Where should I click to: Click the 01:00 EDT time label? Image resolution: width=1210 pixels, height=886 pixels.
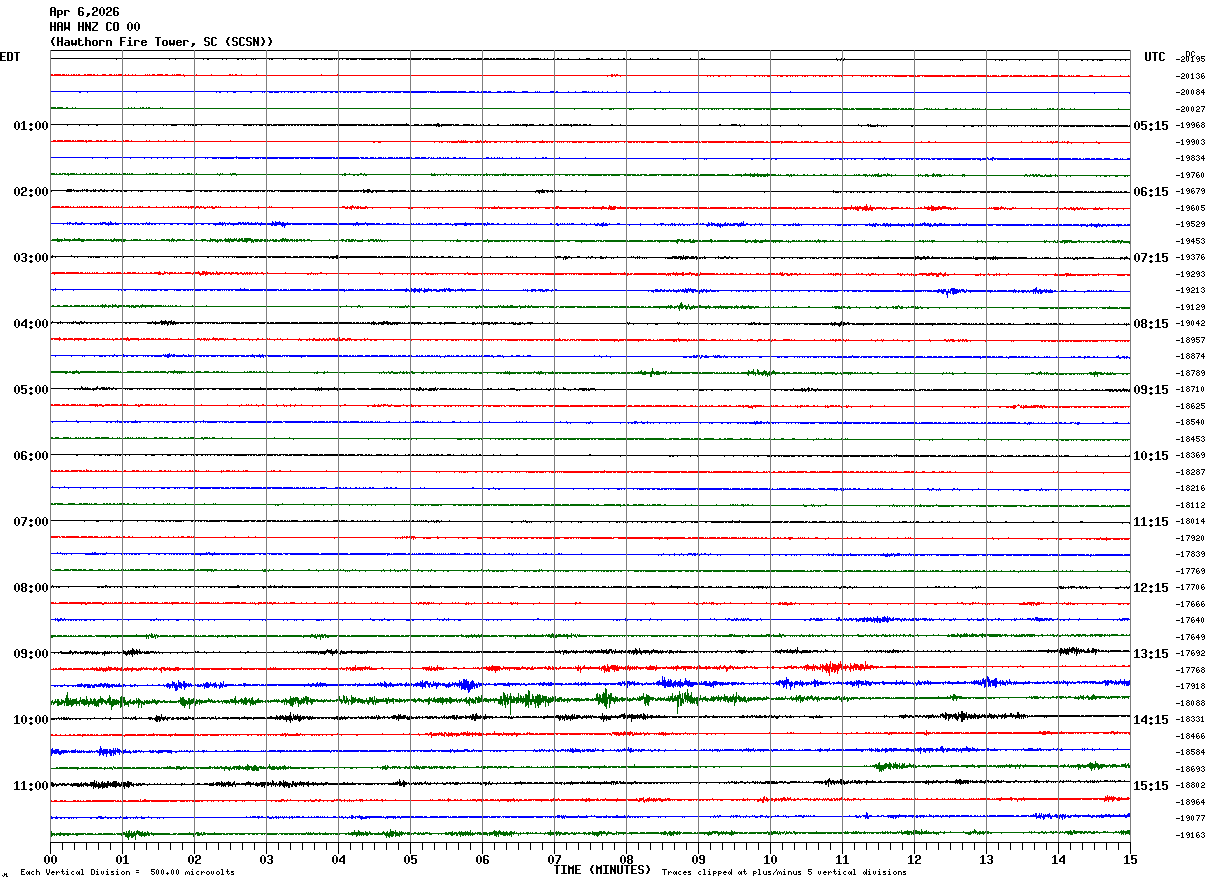(x=31, y=126)
